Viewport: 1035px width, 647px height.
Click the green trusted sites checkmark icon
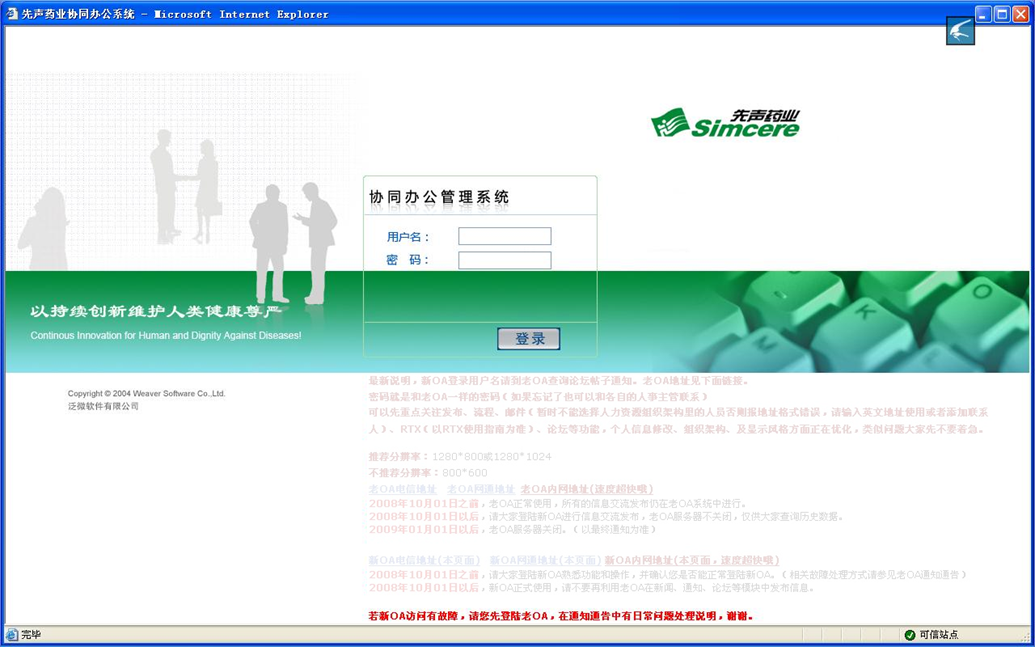910,635
